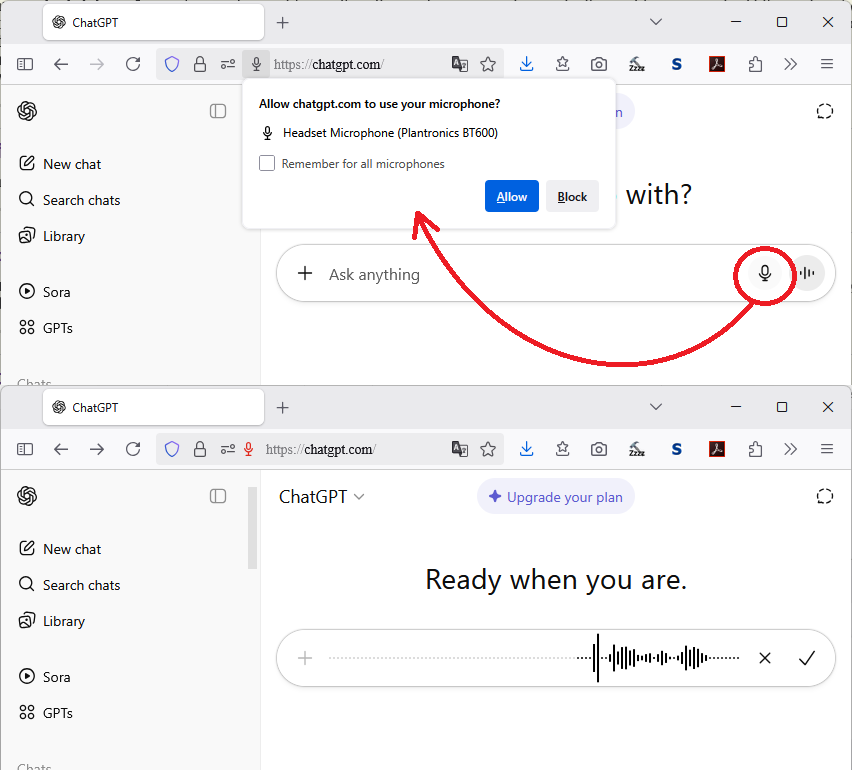Go forward in bottom browser window
Image resolution: width=852 pixels, height=770 pixels.
click(97, 449)
